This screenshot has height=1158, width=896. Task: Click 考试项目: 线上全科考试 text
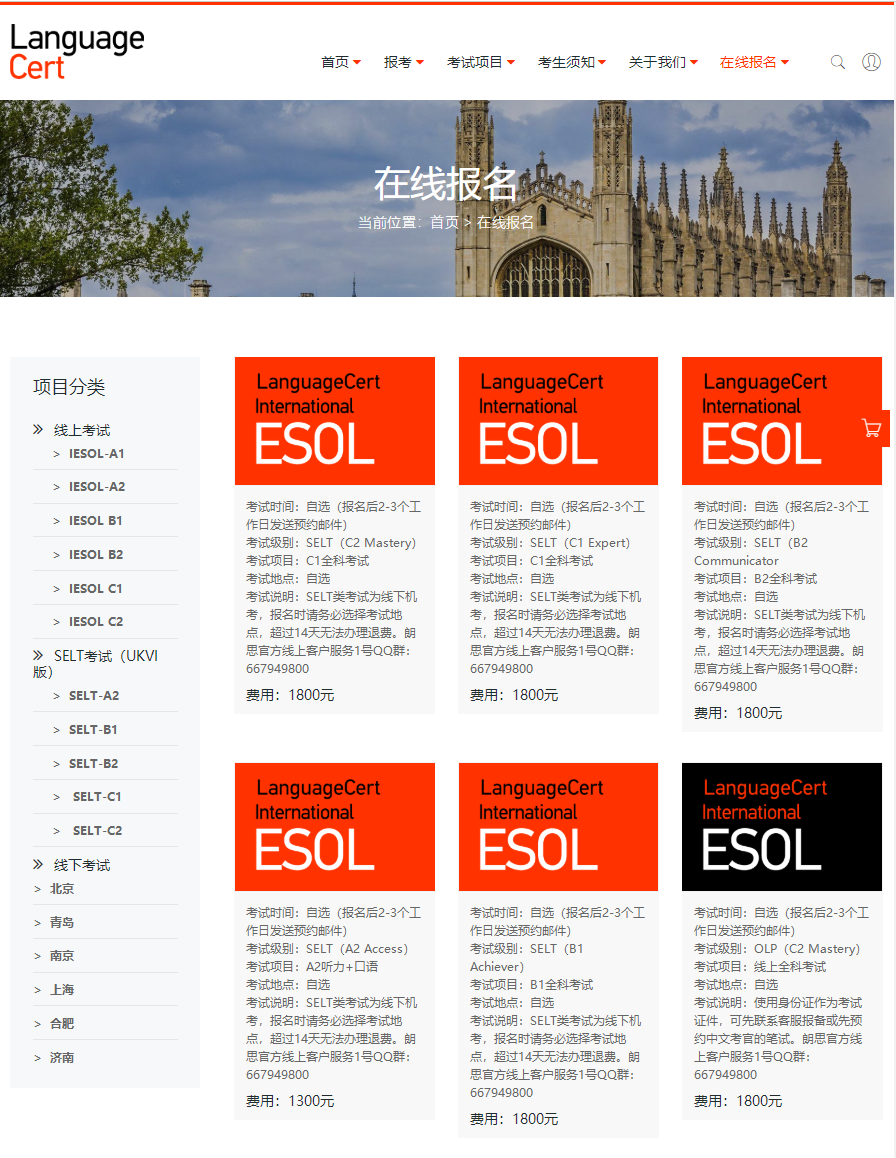pyautogui.click(x=760, y=967)
